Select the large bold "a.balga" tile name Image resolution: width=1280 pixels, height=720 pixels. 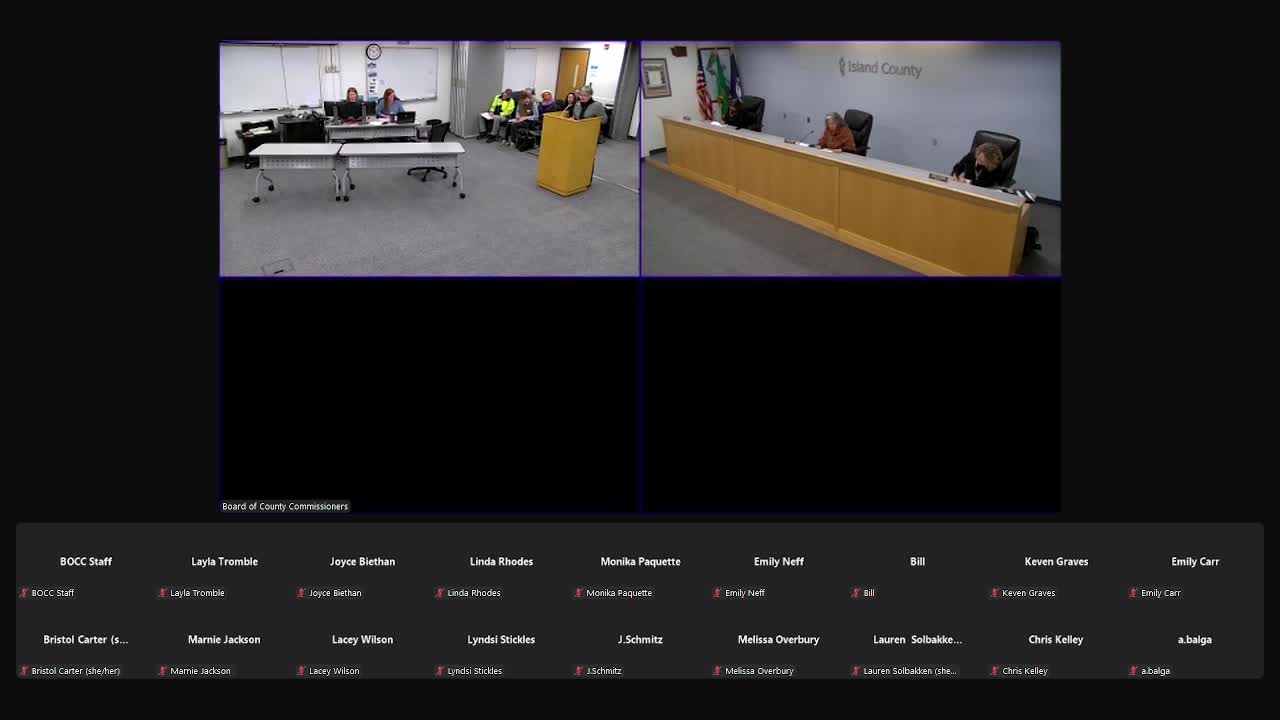1194,640
